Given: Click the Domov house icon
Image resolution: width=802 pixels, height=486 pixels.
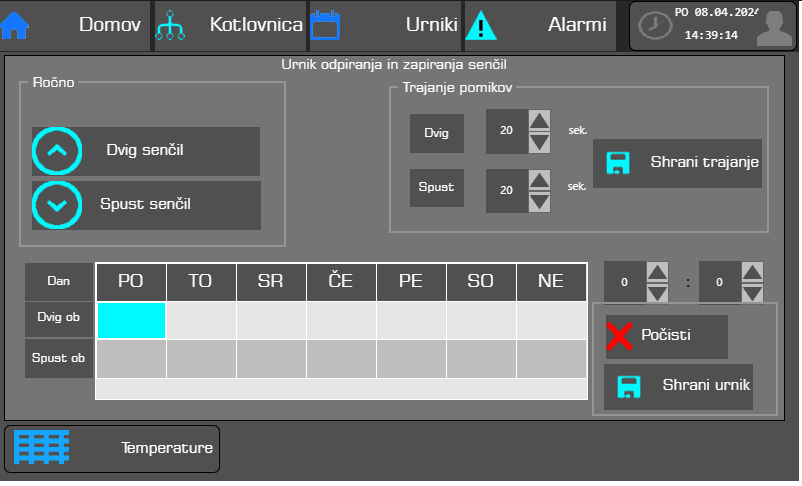Looking at the screenshot, I should [15, 26].
